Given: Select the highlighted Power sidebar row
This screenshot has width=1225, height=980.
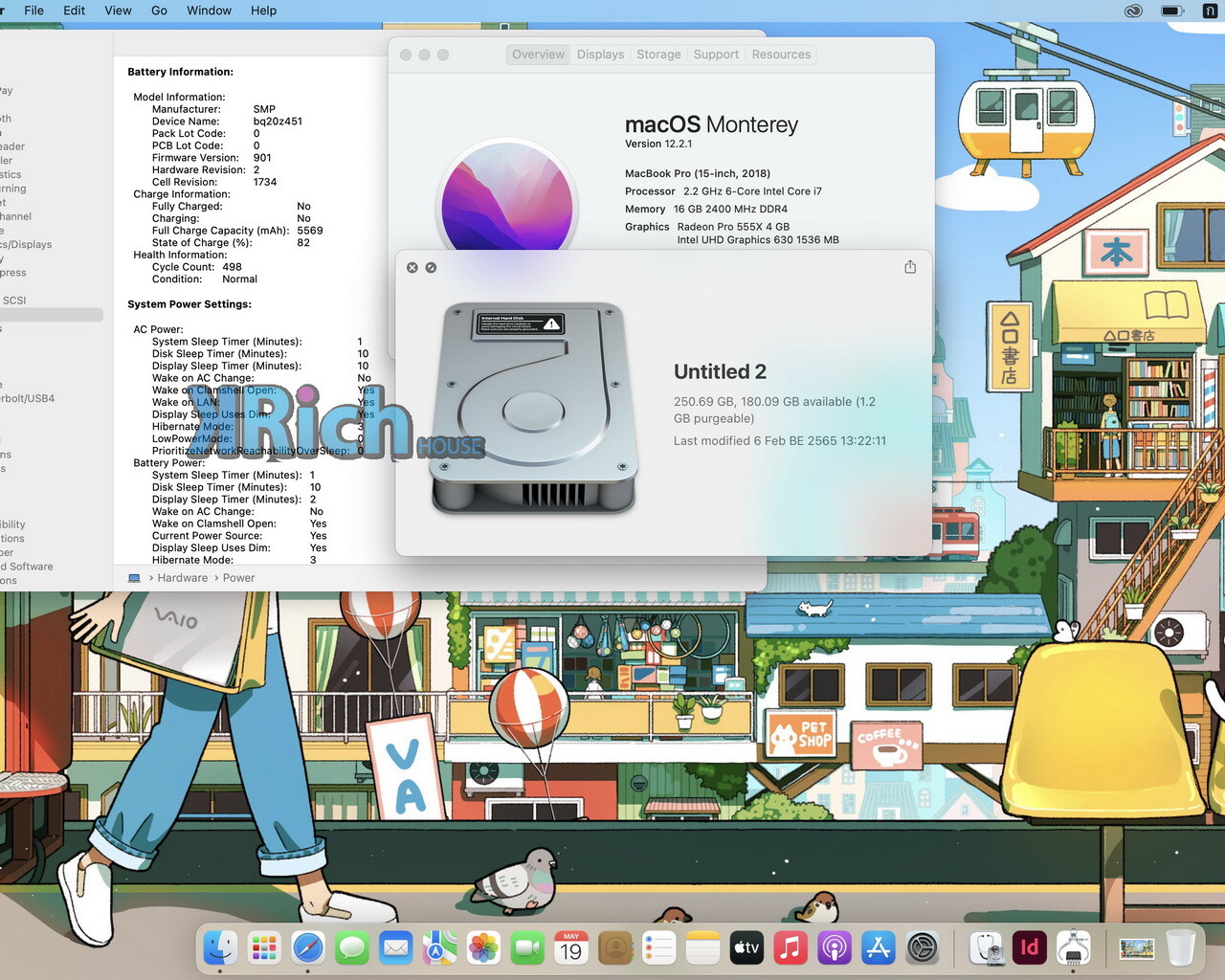Looking at the screenshot, I should tap(52, 315).
